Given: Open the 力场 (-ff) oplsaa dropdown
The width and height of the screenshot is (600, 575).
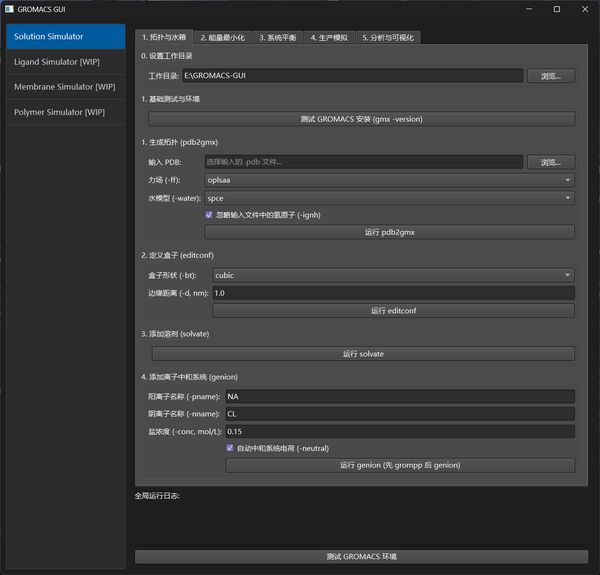Looking at the screenshot, I should pyautogui.click(x=389, y=180).
